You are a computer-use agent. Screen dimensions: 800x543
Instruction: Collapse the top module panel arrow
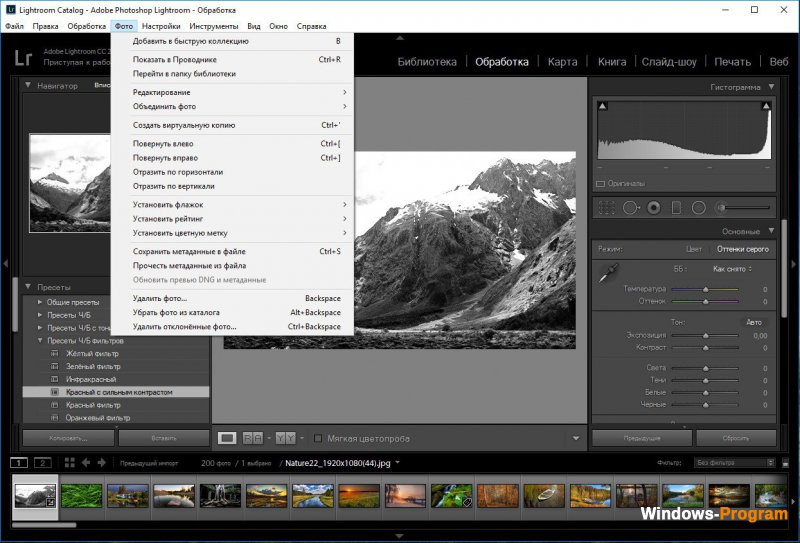click(x=400, y=38)
